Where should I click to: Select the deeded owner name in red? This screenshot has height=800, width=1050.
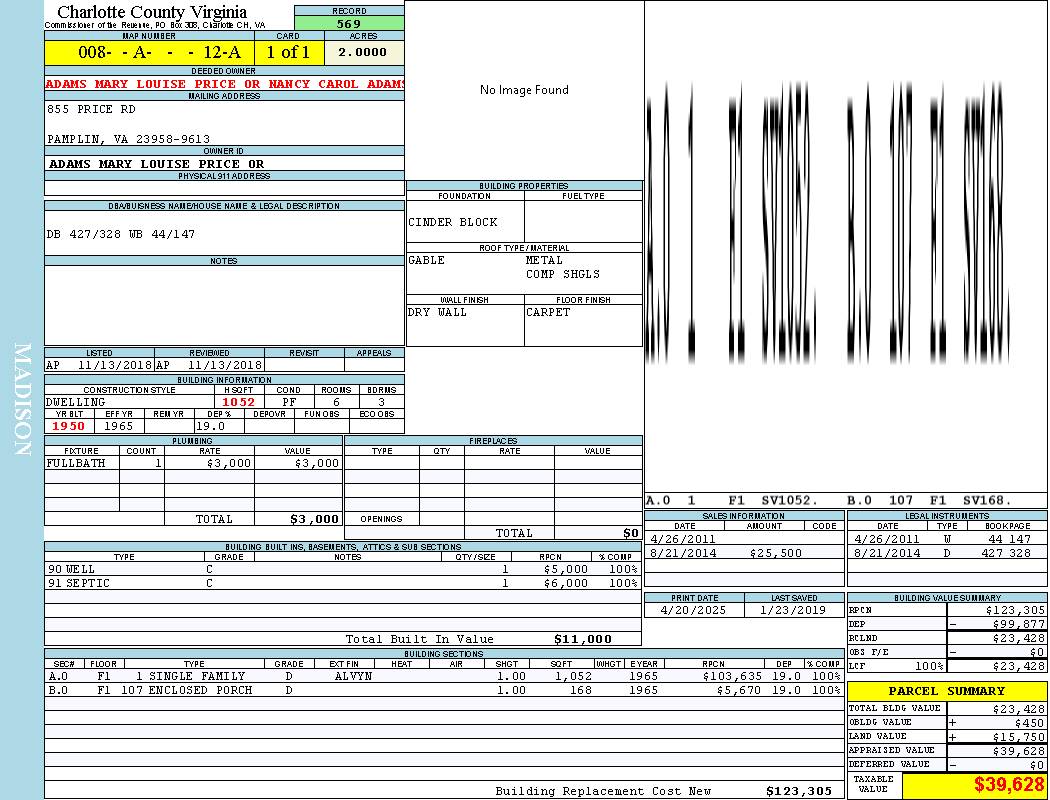[x=224, y=84]
